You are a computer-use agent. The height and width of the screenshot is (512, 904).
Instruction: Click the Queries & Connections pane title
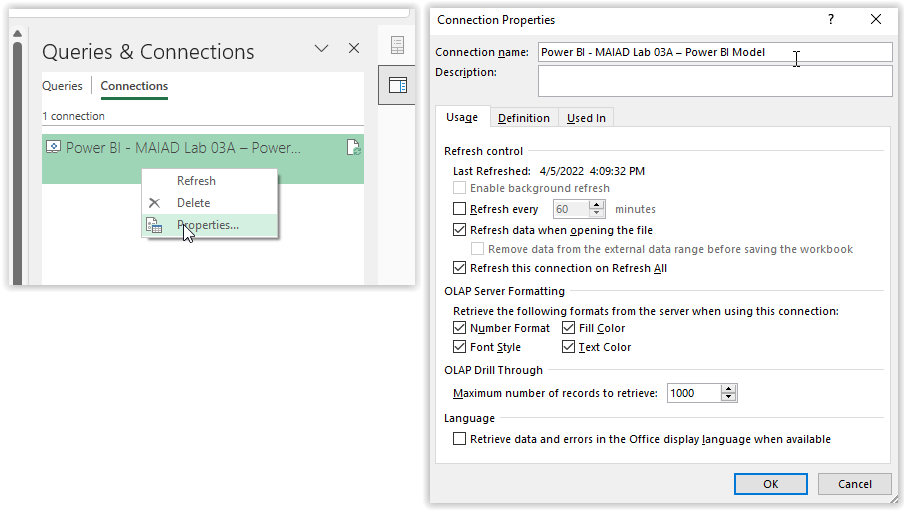tap(148, 52)
